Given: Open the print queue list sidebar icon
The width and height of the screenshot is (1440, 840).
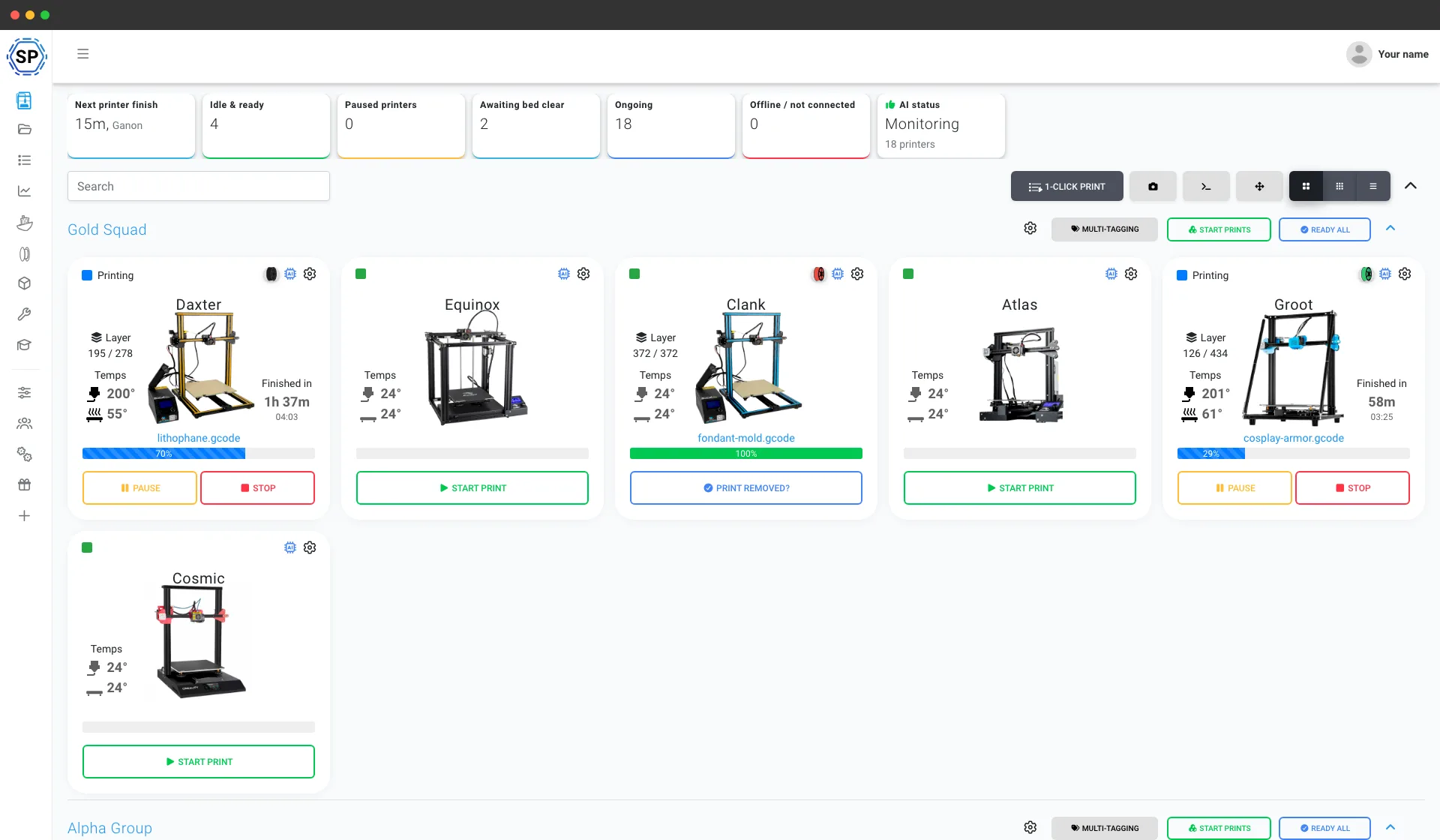Looking at the screenshot, I should (x=25, y=160).
